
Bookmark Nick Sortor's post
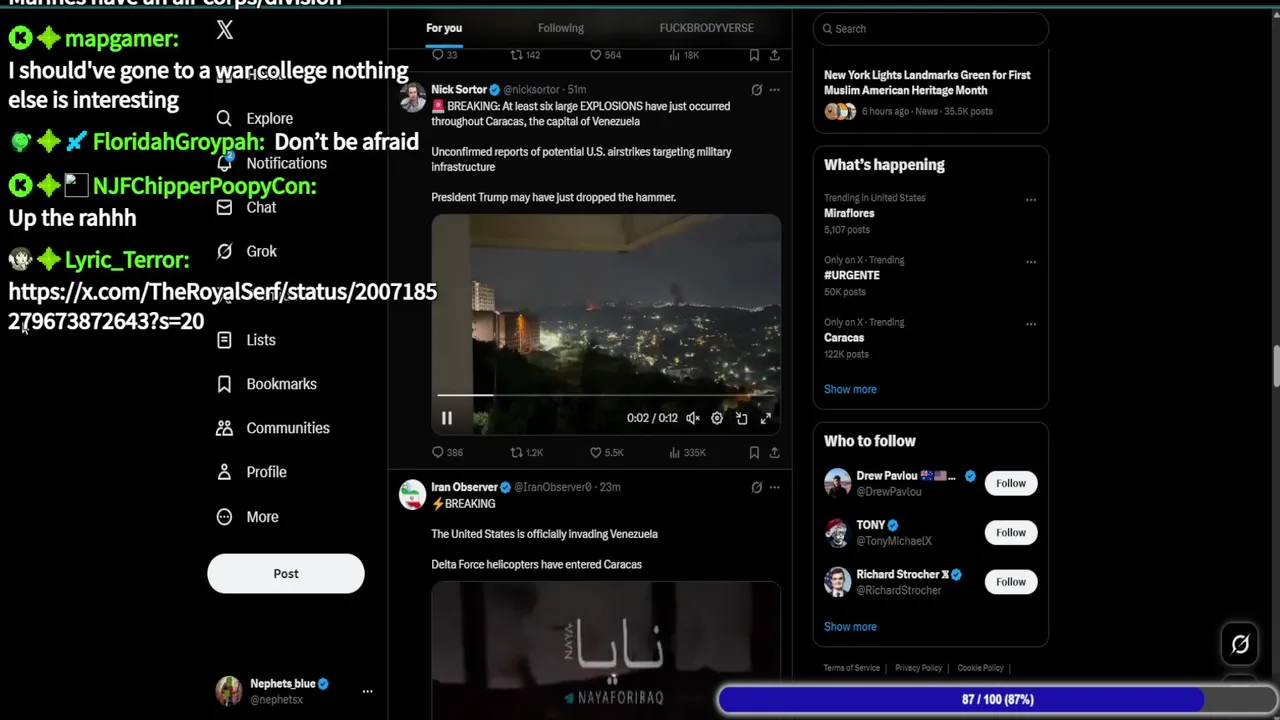point(754,453)
